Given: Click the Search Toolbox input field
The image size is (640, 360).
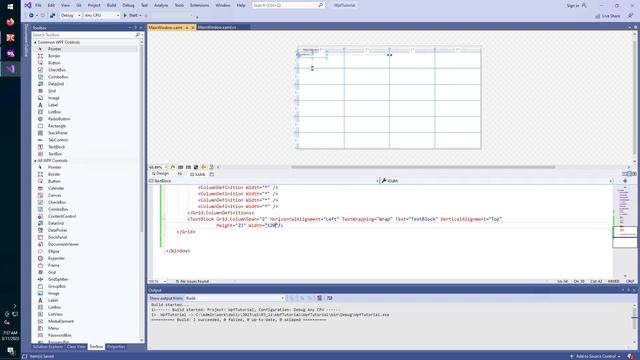Looking at the screenshot, I should [x=83, y=35].
